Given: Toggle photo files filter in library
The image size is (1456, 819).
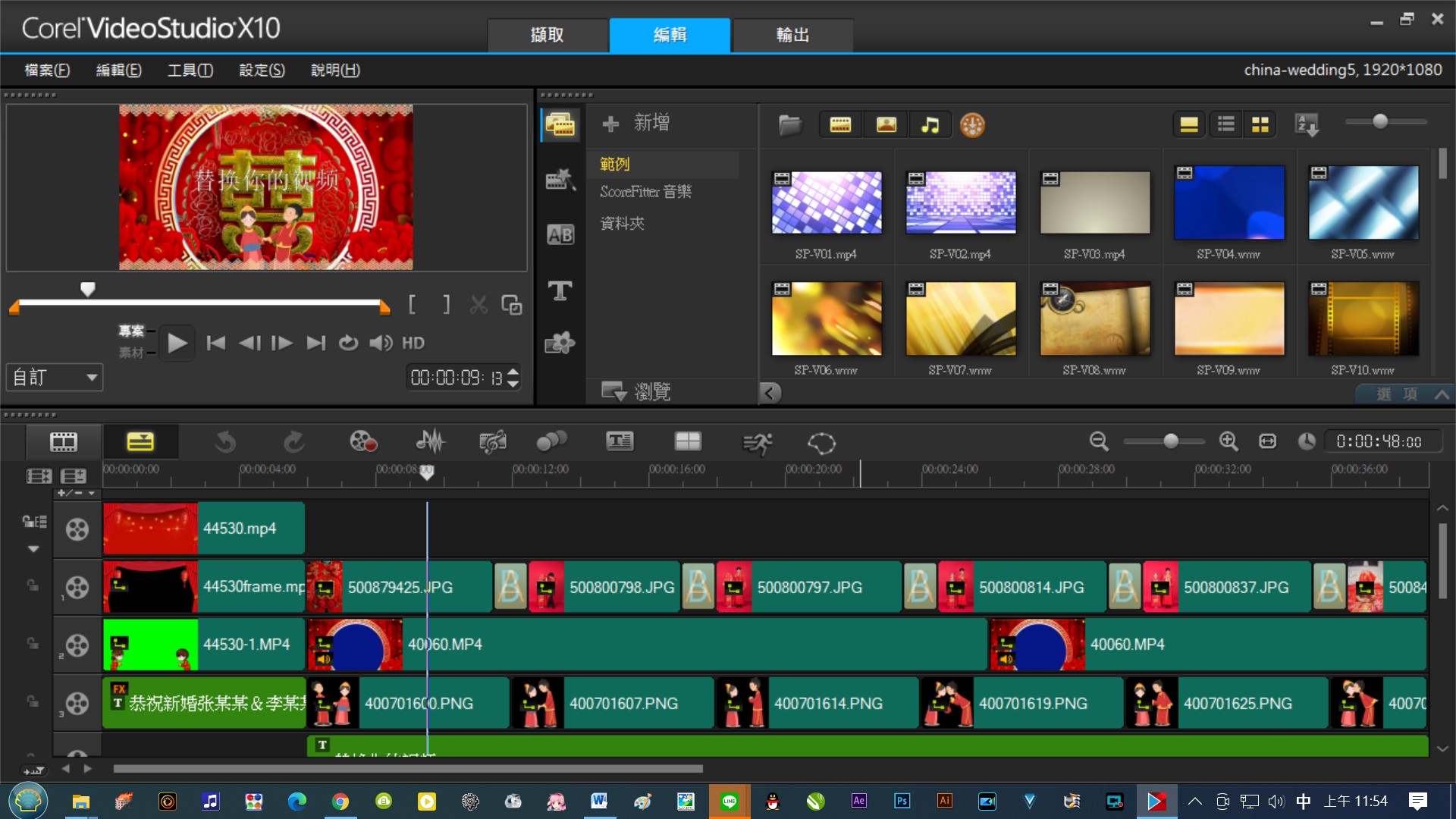Looking at the screenshot, I should point(886,125).
